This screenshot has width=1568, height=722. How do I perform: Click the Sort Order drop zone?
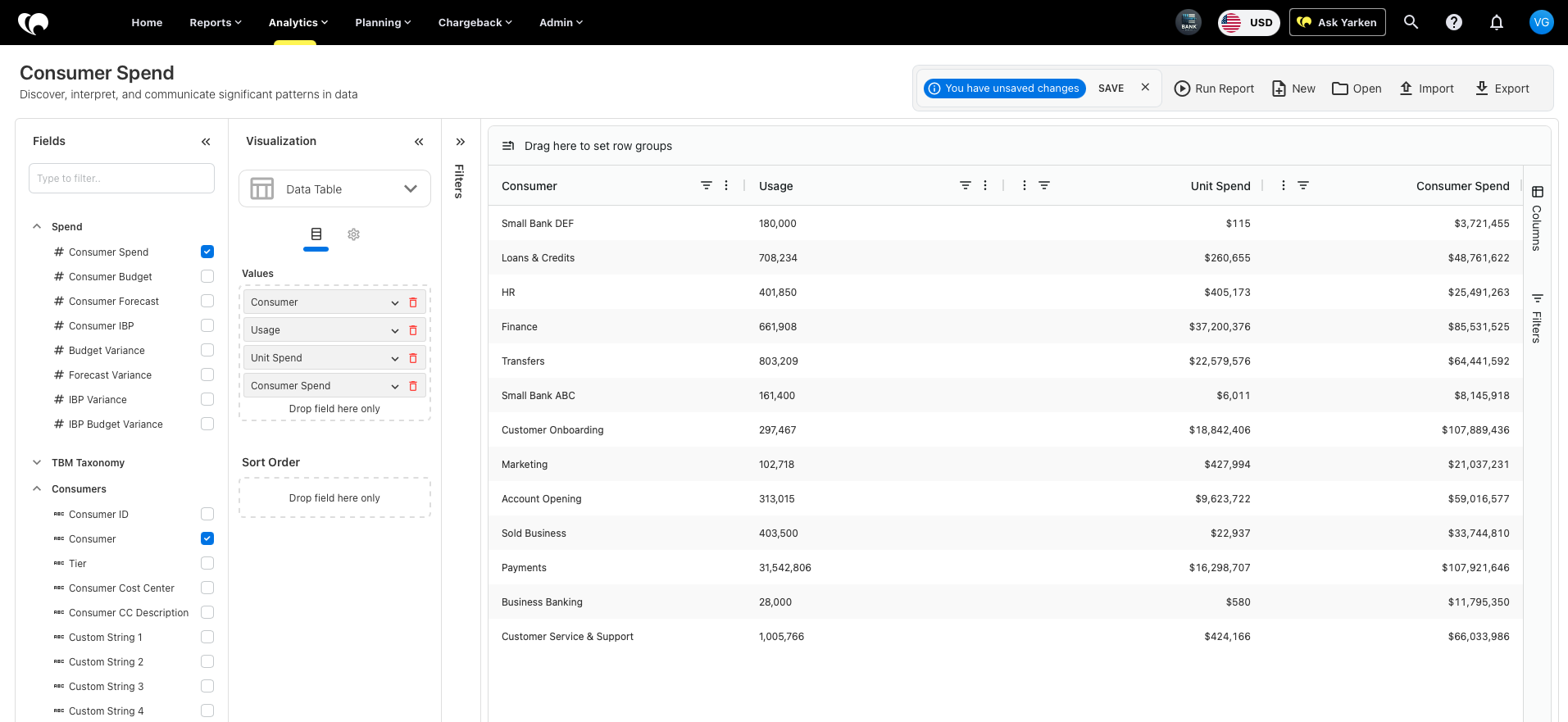click(334, 498)
